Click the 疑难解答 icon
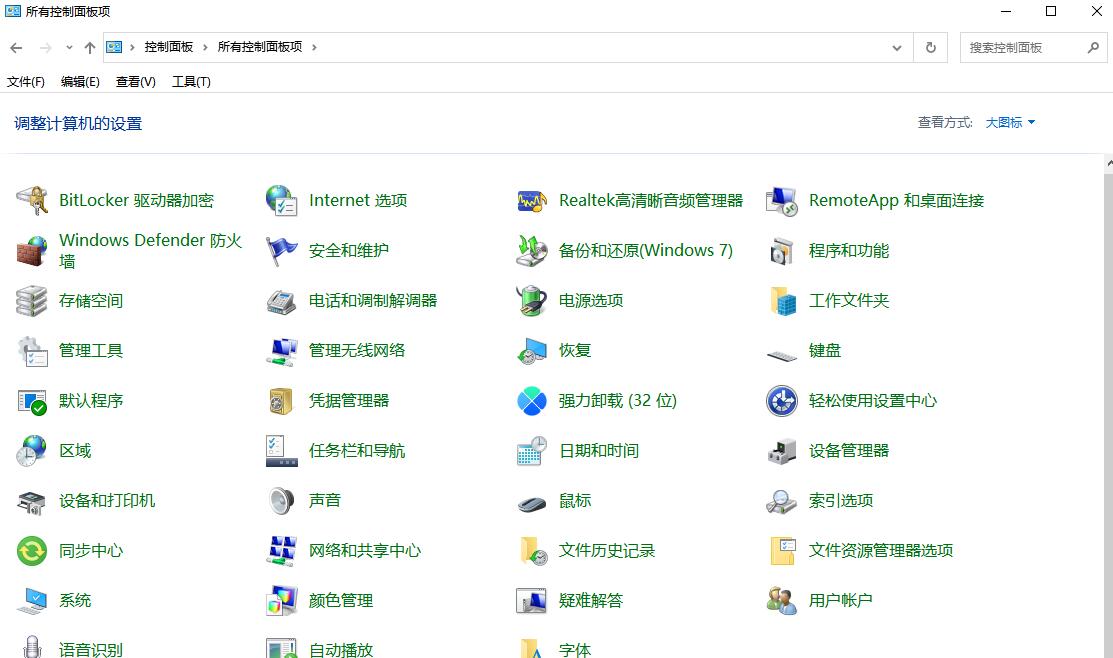 click(532, 601)
